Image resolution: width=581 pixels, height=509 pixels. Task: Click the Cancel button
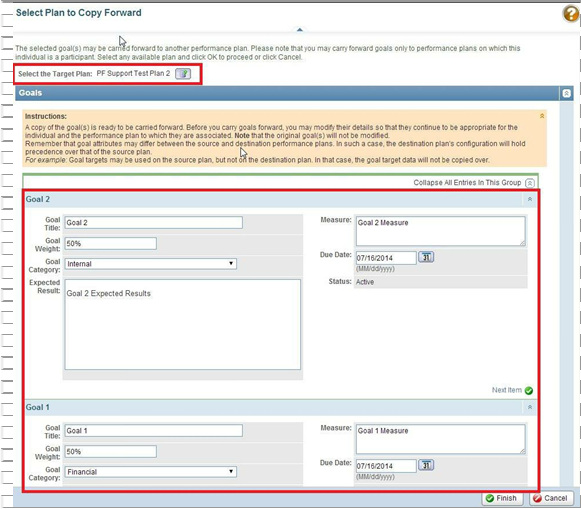coord(551,498)
